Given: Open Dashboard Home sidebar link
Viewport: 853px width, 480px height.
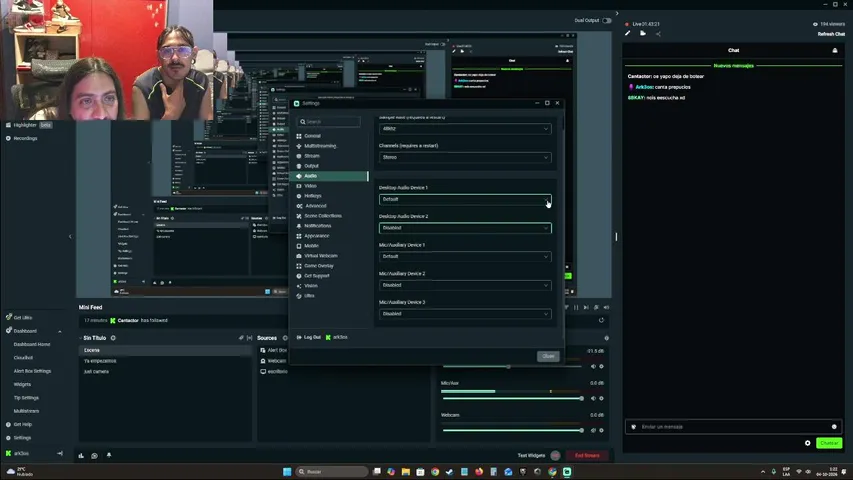Looking at the screenshot, I should tap(32, 344).
